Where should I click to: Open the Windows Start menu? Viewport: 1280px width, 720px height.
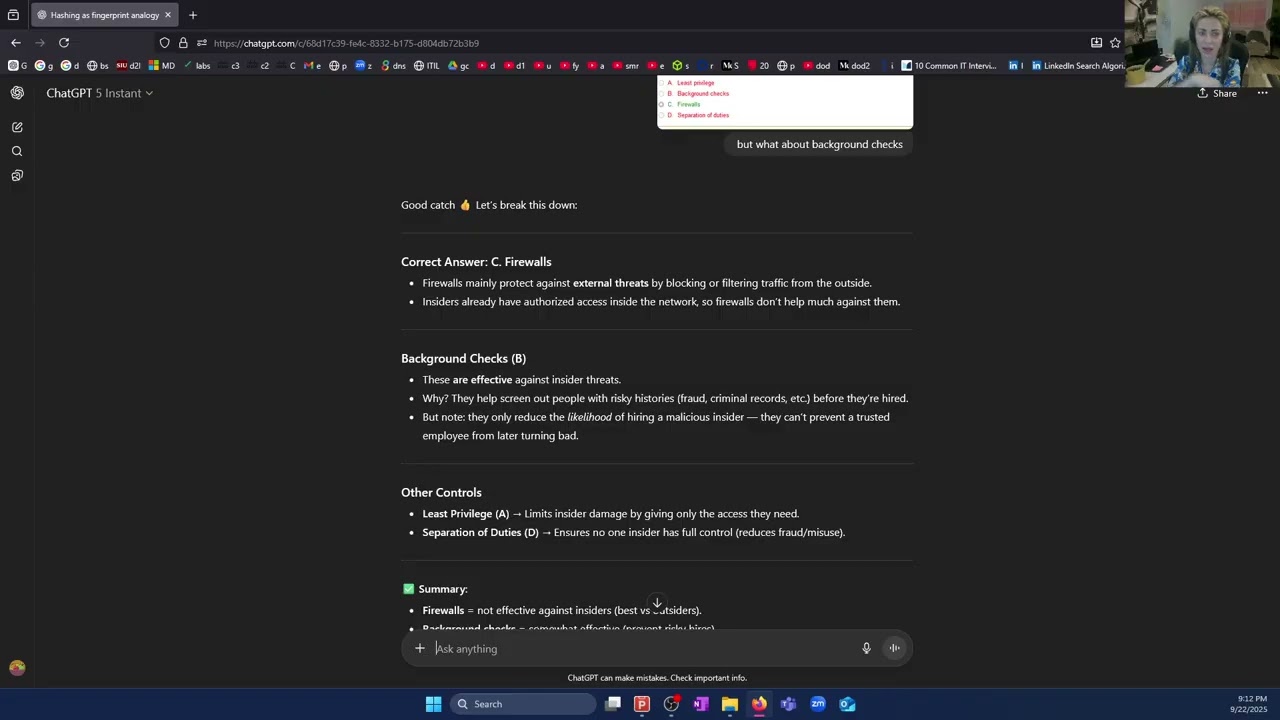tap(433, 704)
